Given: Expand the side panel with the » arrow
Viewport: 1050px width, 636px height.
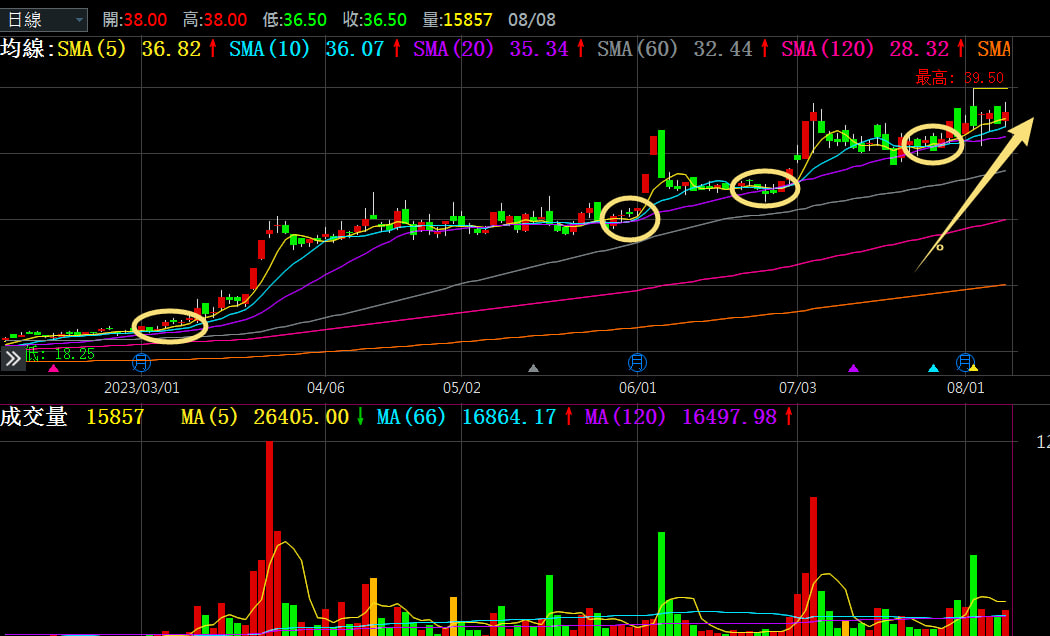Looking at the screenshot, I should 12,359.
